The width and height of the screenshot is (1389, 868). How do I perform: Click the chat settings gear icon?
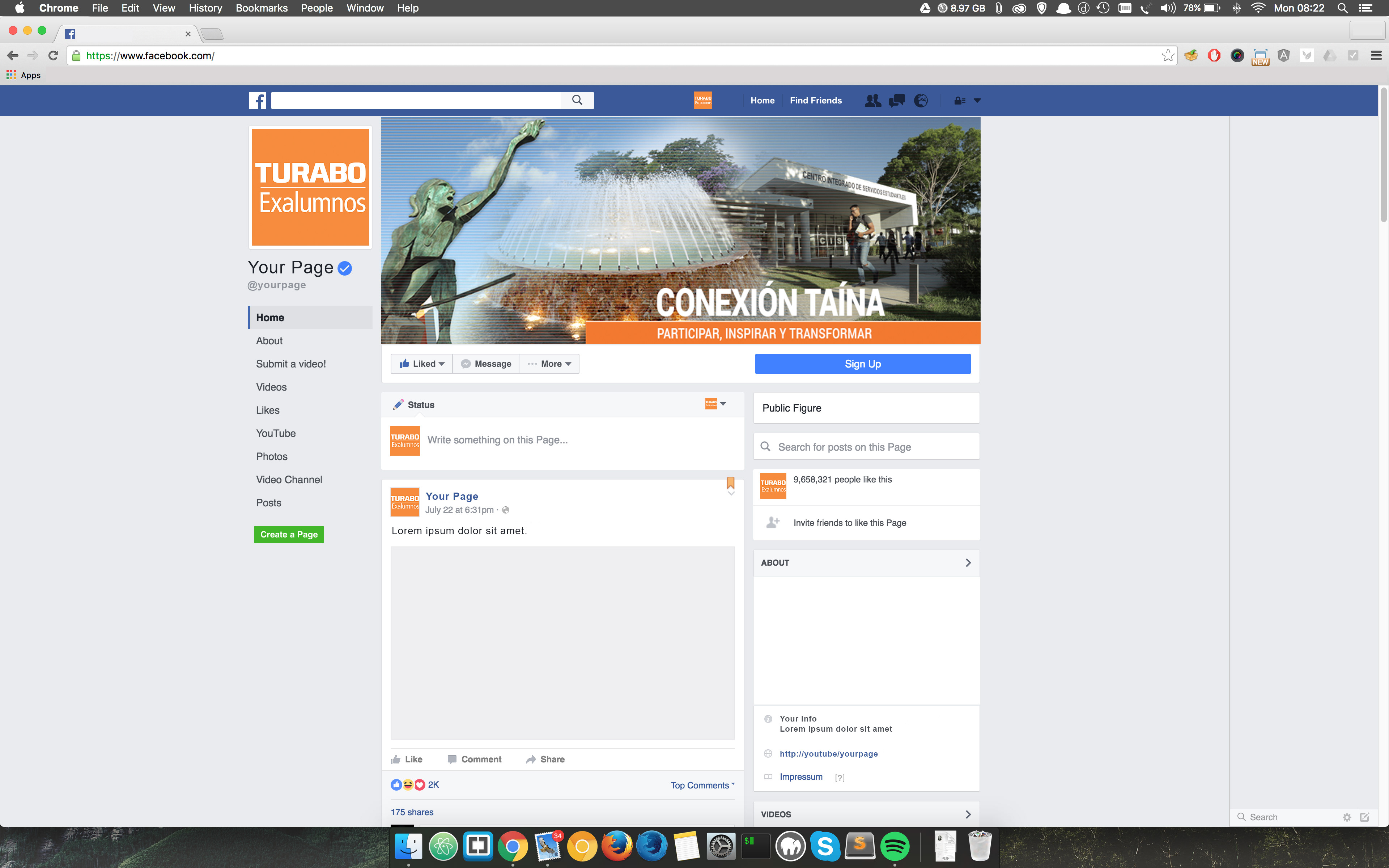[x=1347, y=817]
